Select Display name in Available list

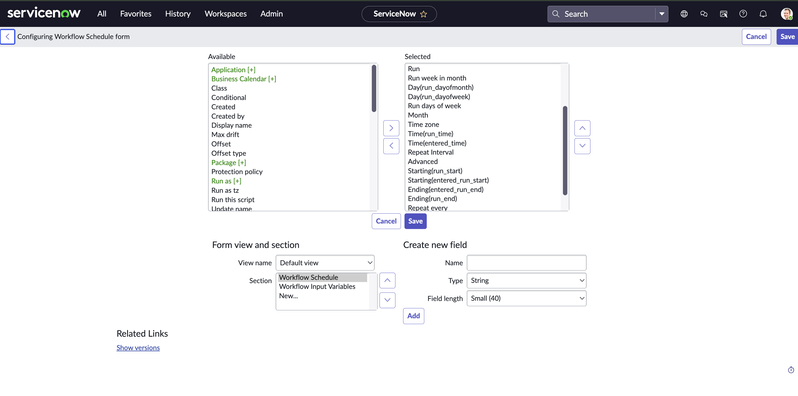[x=232, y=125]
